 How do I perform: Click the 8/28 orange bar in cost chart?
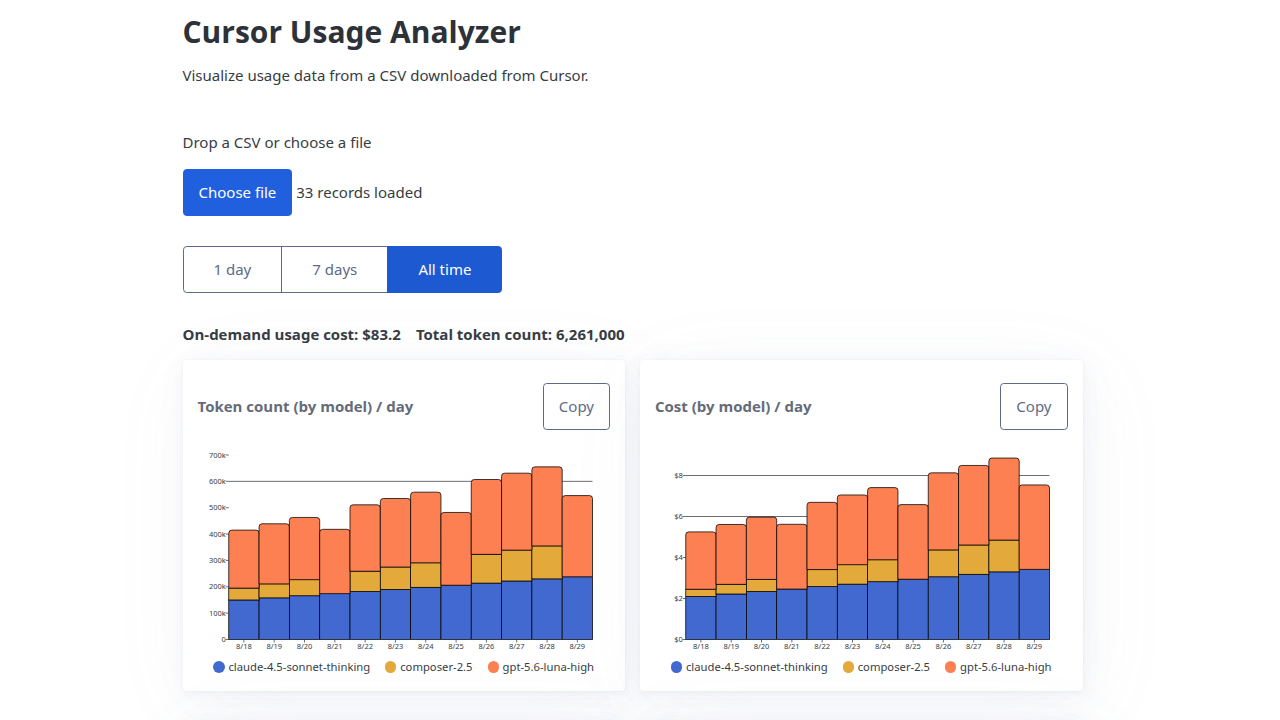1004,499
